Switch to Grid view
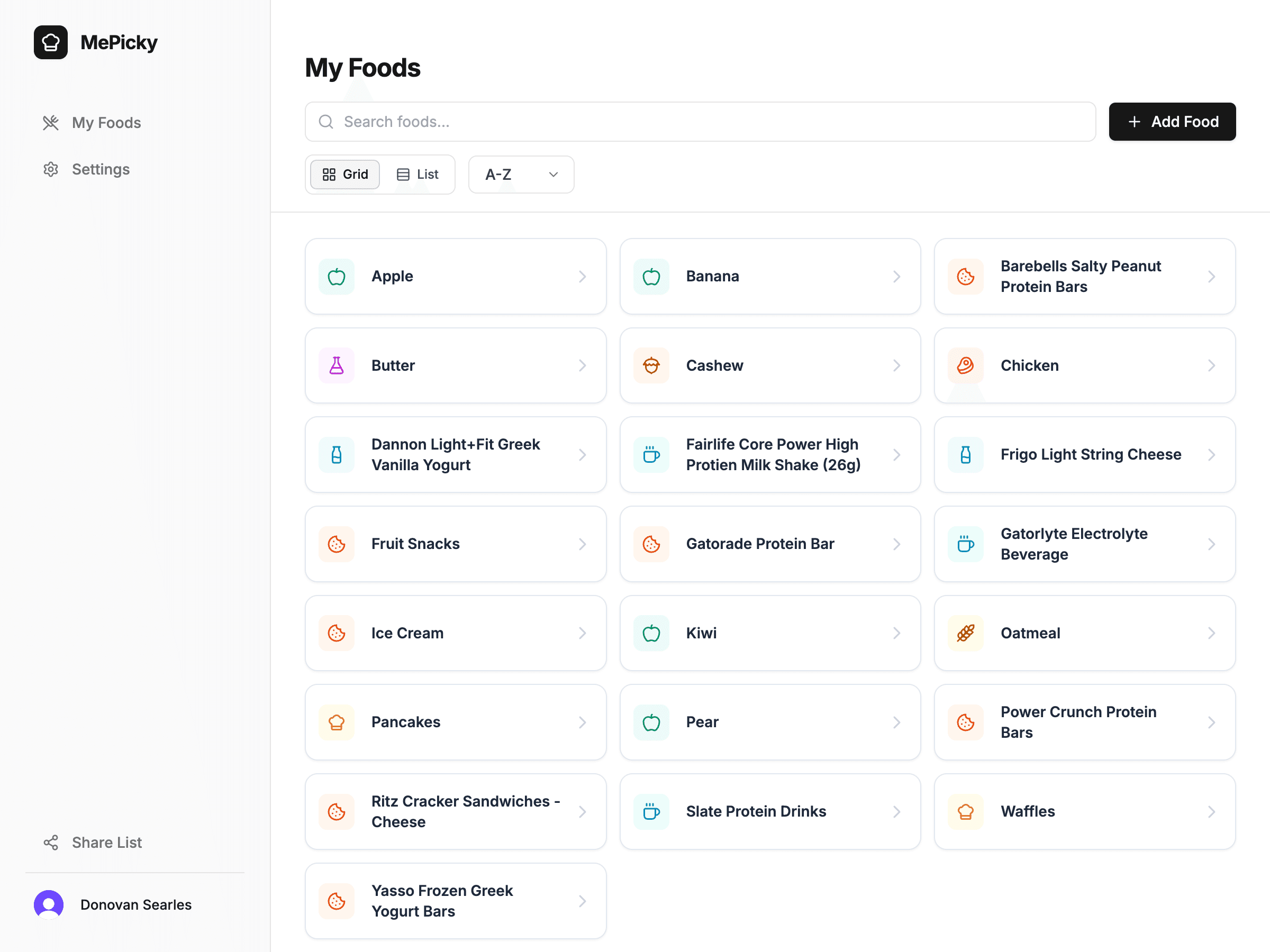Image resolution: width=1270 pixels, height=952 pixels. [344, 174]
